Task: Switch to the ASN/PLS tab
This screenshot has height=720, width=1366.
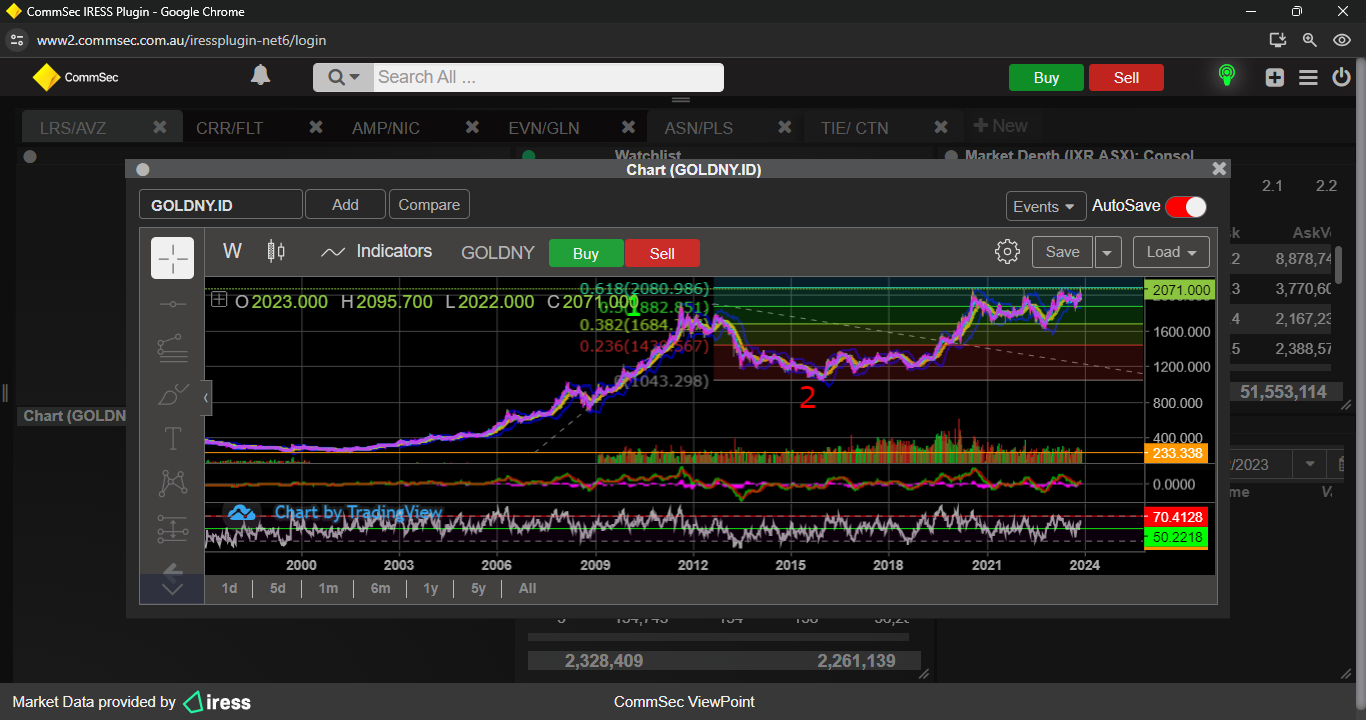Action: click(699, 128)
